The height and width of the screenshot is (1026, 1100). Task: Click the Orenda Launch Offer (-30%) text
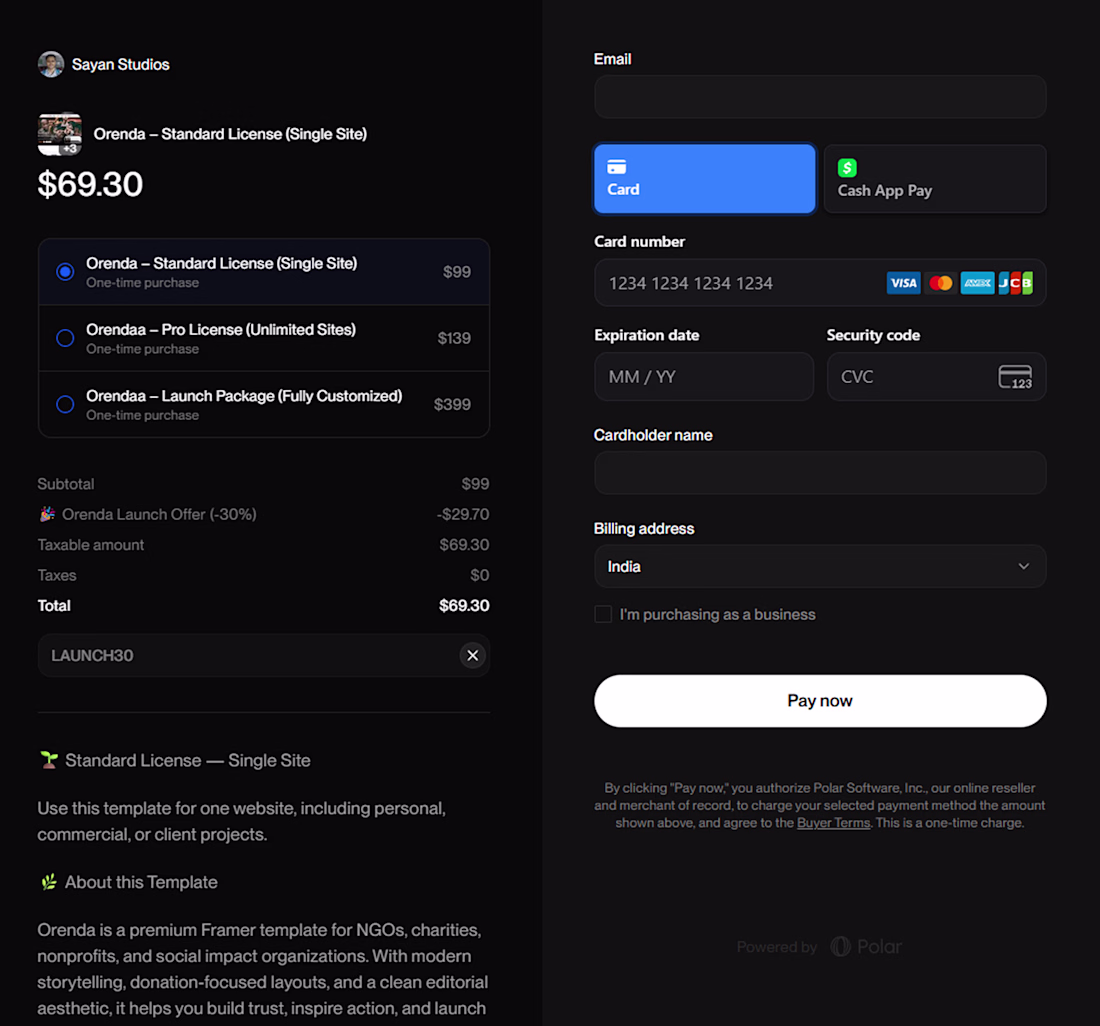(x=159, y=514)
